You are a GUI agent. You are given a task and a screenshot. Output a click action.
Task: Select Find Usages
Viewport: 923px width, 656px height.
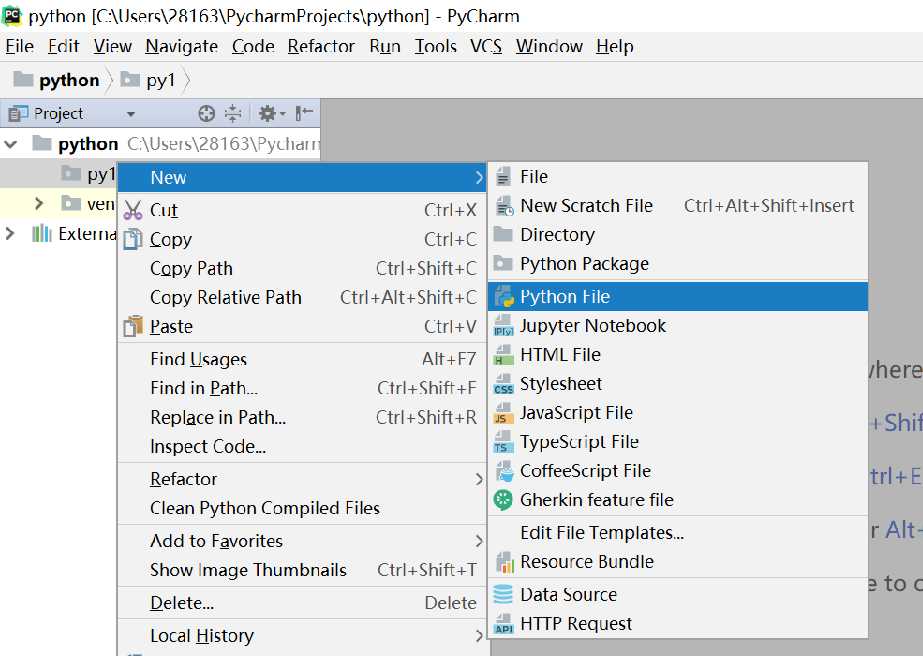point(301,359)
